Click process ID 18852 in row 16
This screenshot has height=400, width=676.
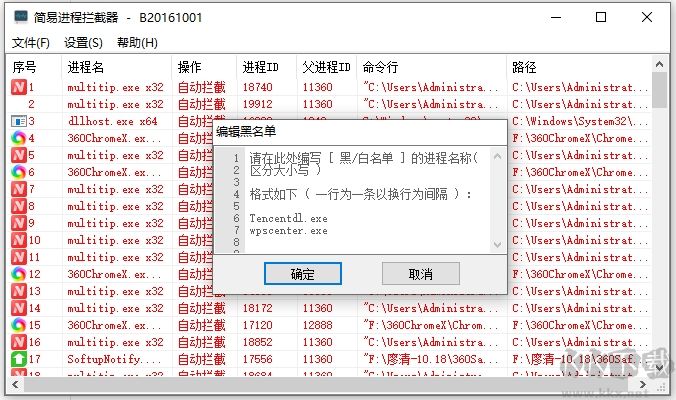(257, 342)
